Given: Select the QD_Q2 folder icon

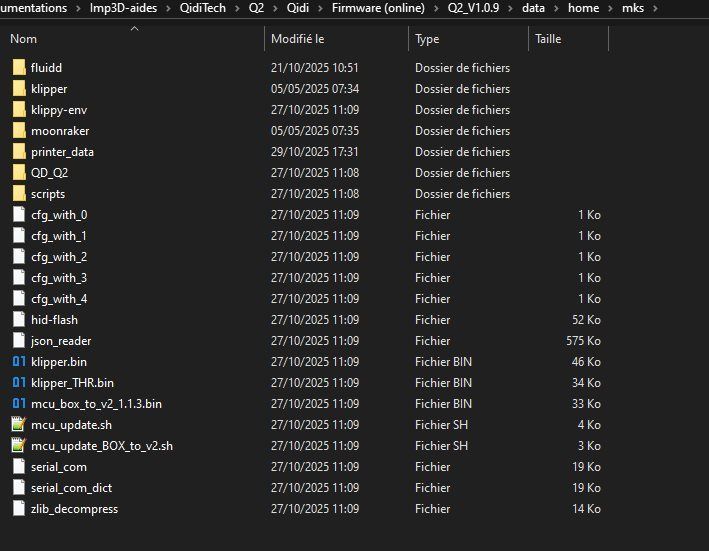Looking at the screenshot, I should 19,173.
